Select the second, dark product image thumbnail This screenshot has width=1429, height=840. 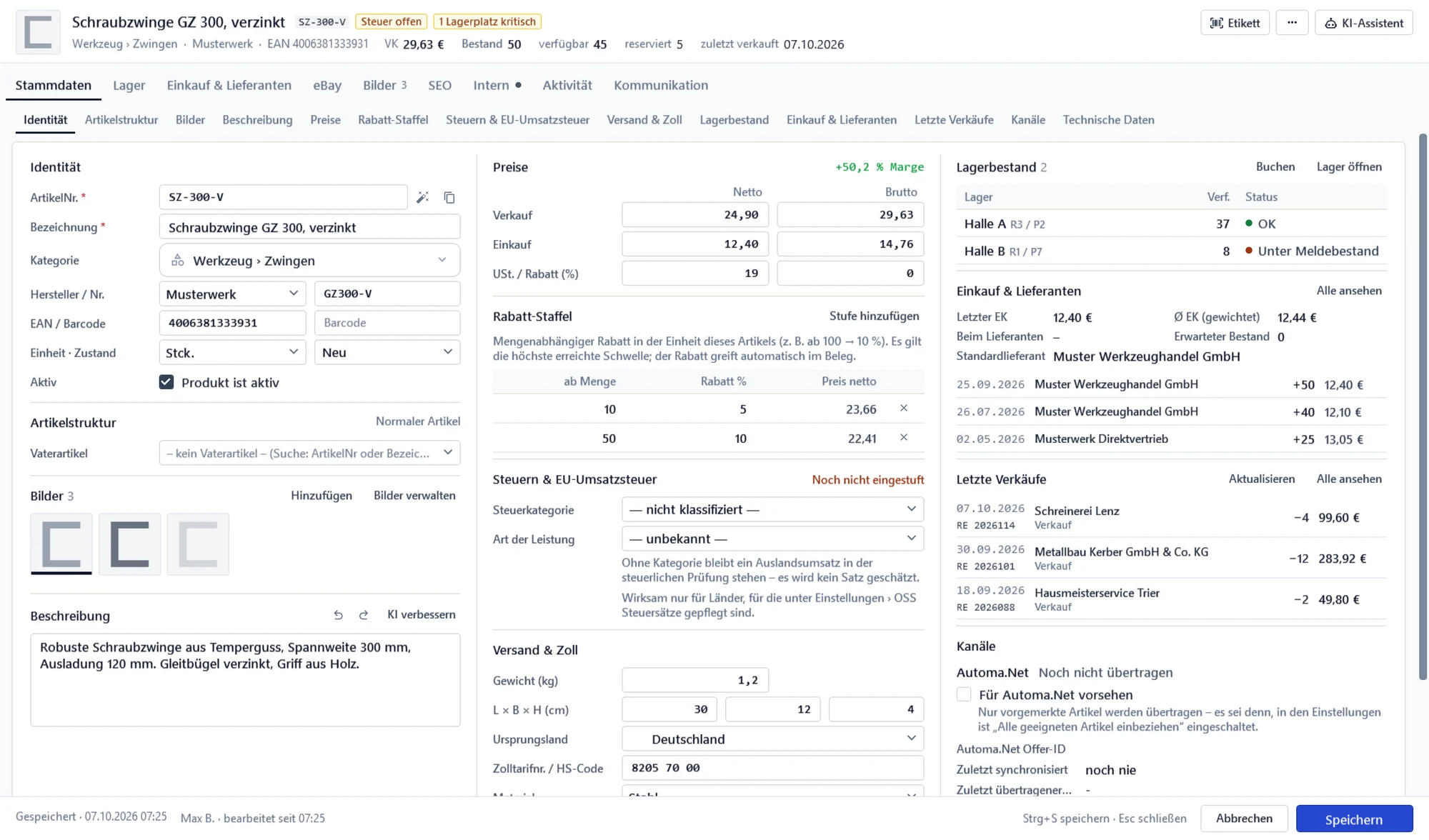point(130,544)
